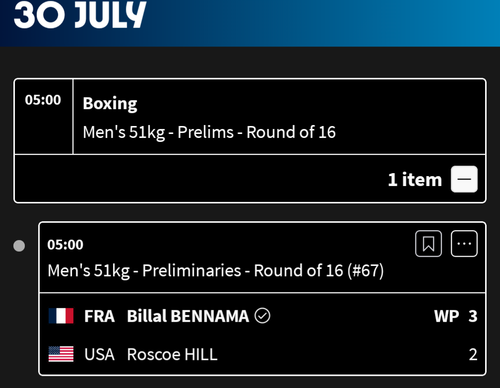Open Roscoe HILL athlete name
The width and height of the screenshot is (500, 388).
172,354
